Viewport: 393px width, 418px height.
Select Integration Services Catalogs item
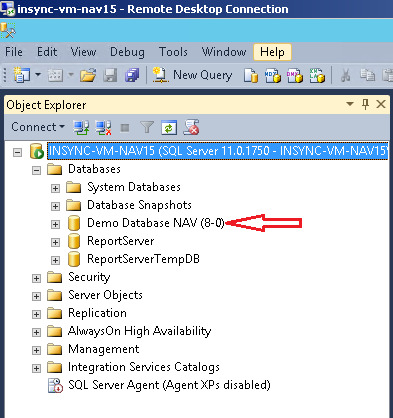[144, 367]
